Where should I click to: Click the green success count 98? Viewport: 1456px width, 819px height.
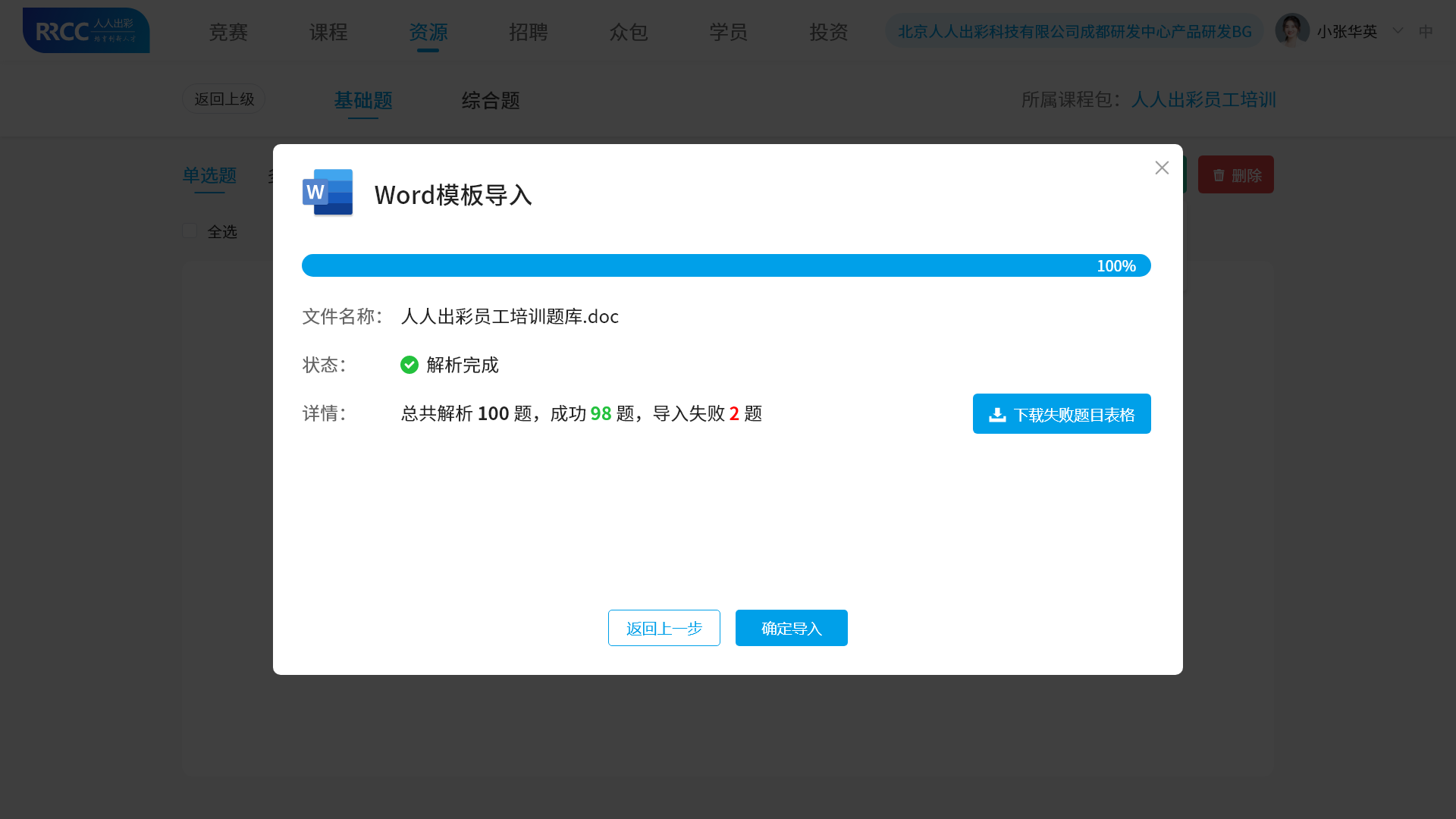coord(601,413)
